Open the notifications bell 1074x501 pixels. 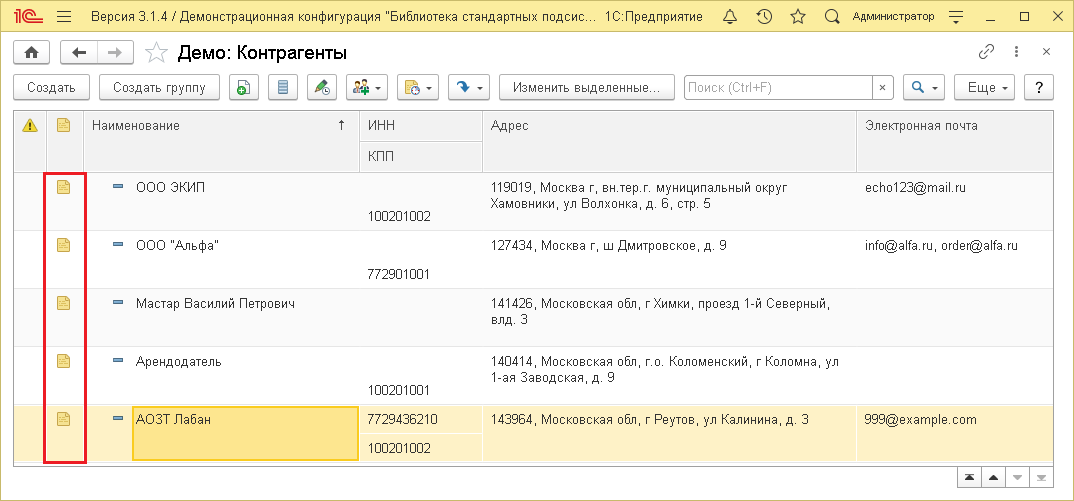(x=730, y=16)
